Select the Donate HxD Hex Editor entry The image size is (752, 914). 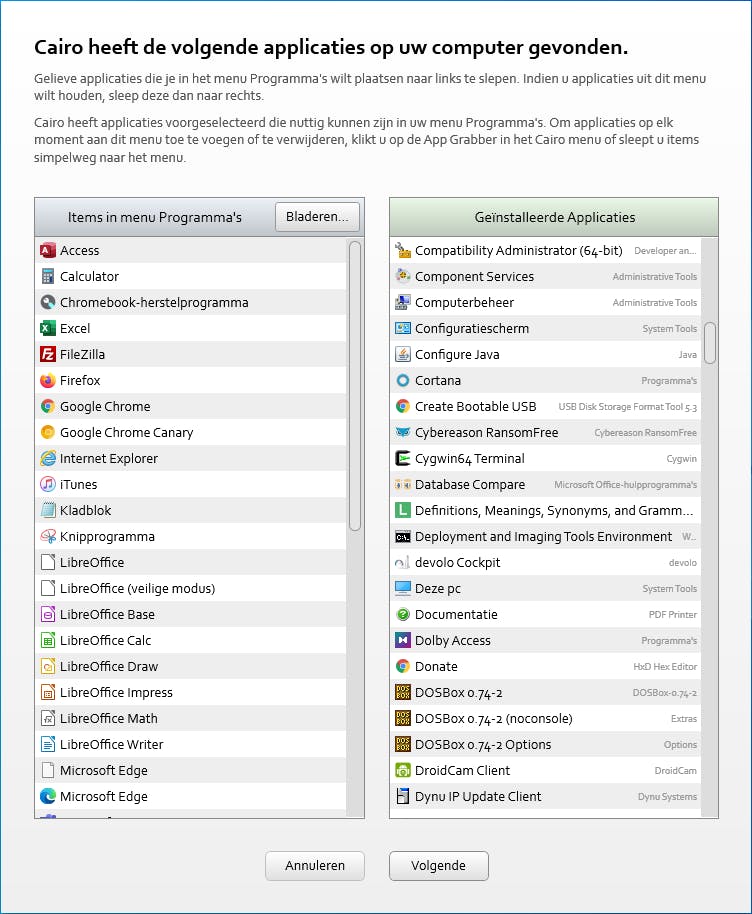(545, 666)
